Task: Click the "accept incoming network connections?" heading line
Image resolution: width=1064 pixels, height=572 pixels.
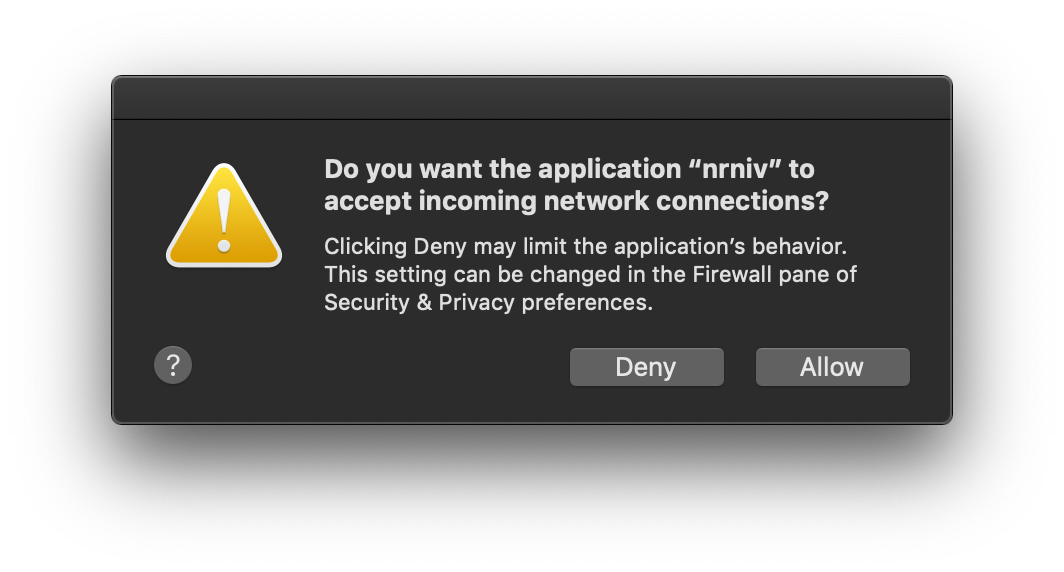Action: pos(576,201)
